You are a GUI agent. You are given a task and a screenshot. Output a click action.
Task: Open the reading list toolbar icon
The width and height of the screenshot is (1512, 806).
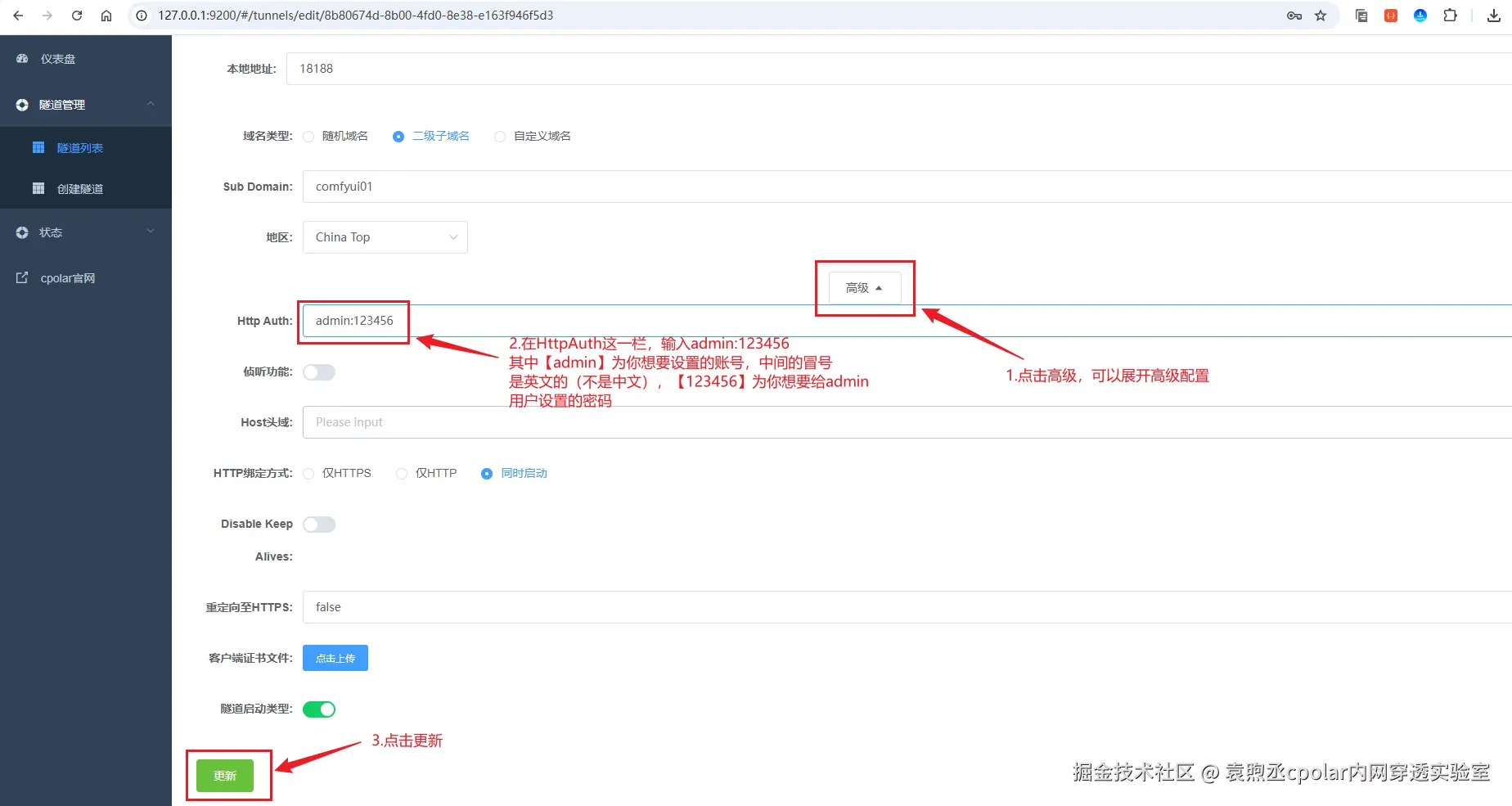(x=1361, y=16)
